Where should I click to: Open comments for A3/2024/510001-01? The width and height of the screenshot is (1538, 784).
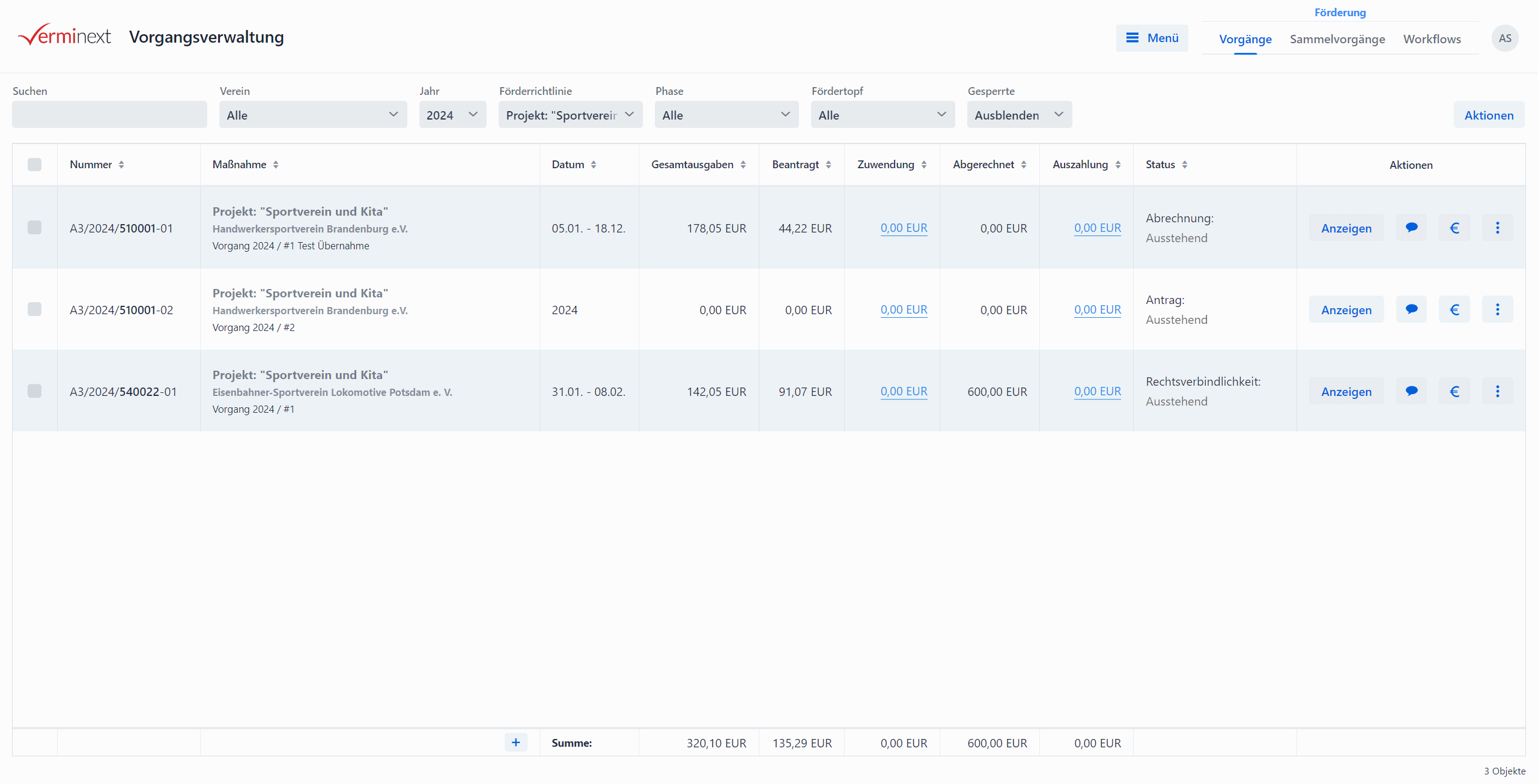1411,228
